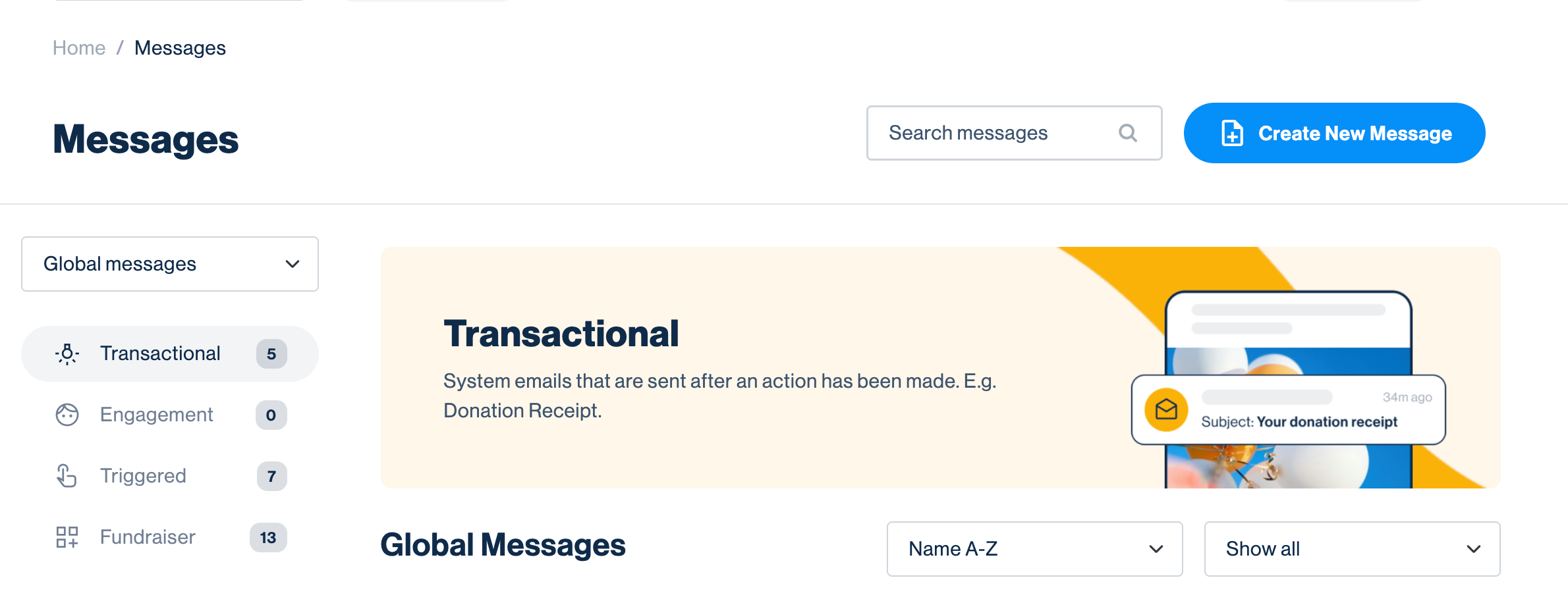Navigate to Home in breadcrumb

(79, 48)
